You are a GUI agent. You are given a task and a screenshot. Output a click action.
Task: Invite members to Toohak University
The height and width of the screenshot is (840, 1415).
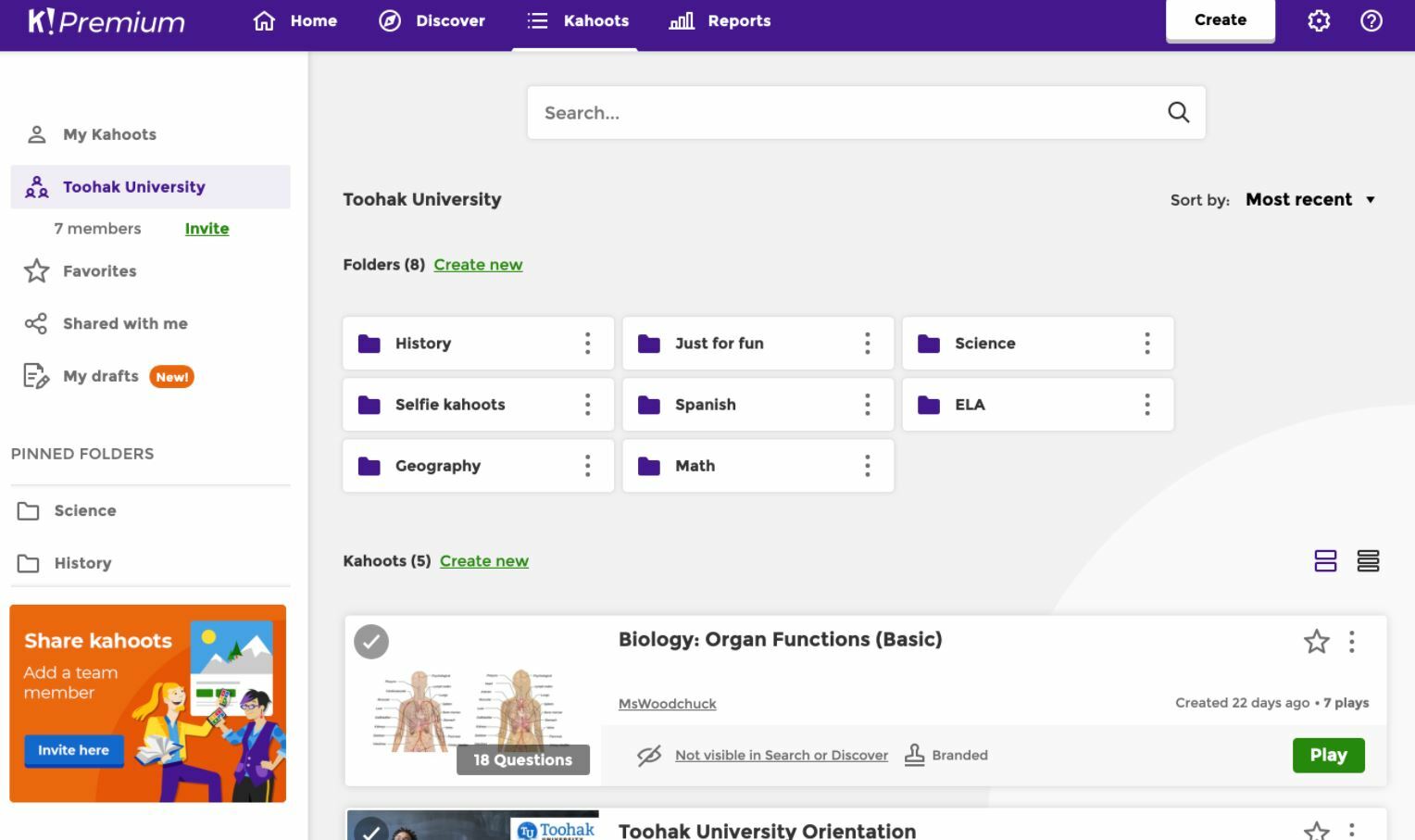click(207, 228)
